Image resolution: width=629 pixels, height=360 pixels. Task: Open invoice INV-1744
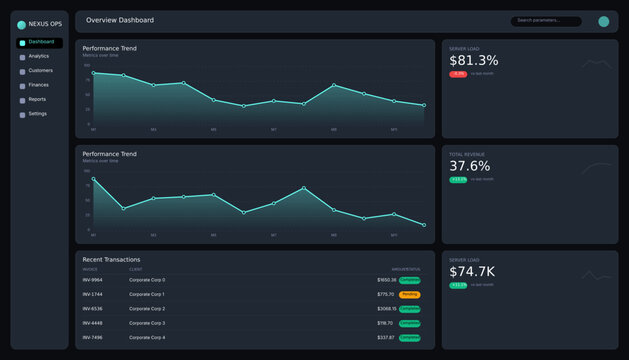pyautogui.click(x=92, y=295)
